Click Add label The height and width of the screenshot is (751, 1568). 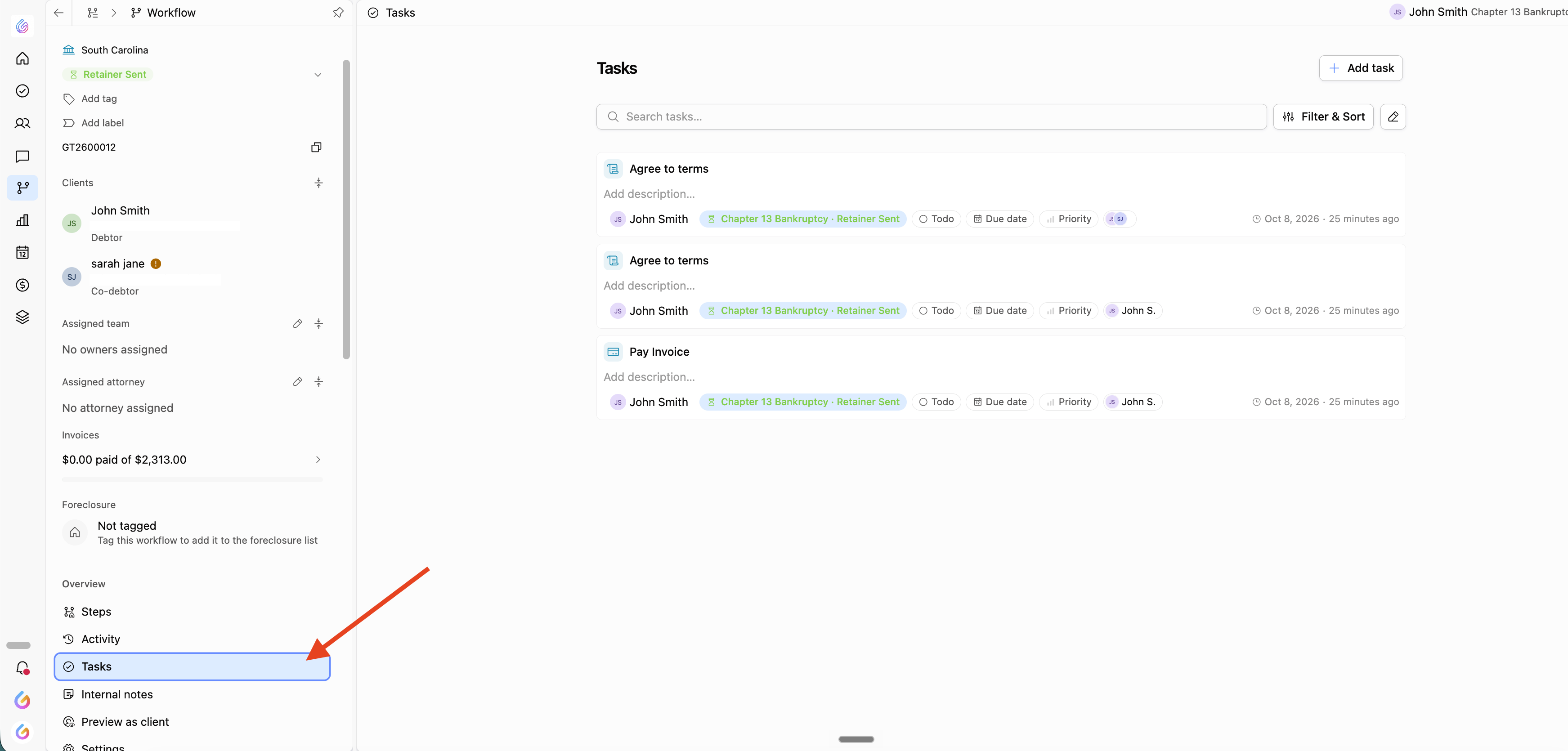[x=93, y=123]
